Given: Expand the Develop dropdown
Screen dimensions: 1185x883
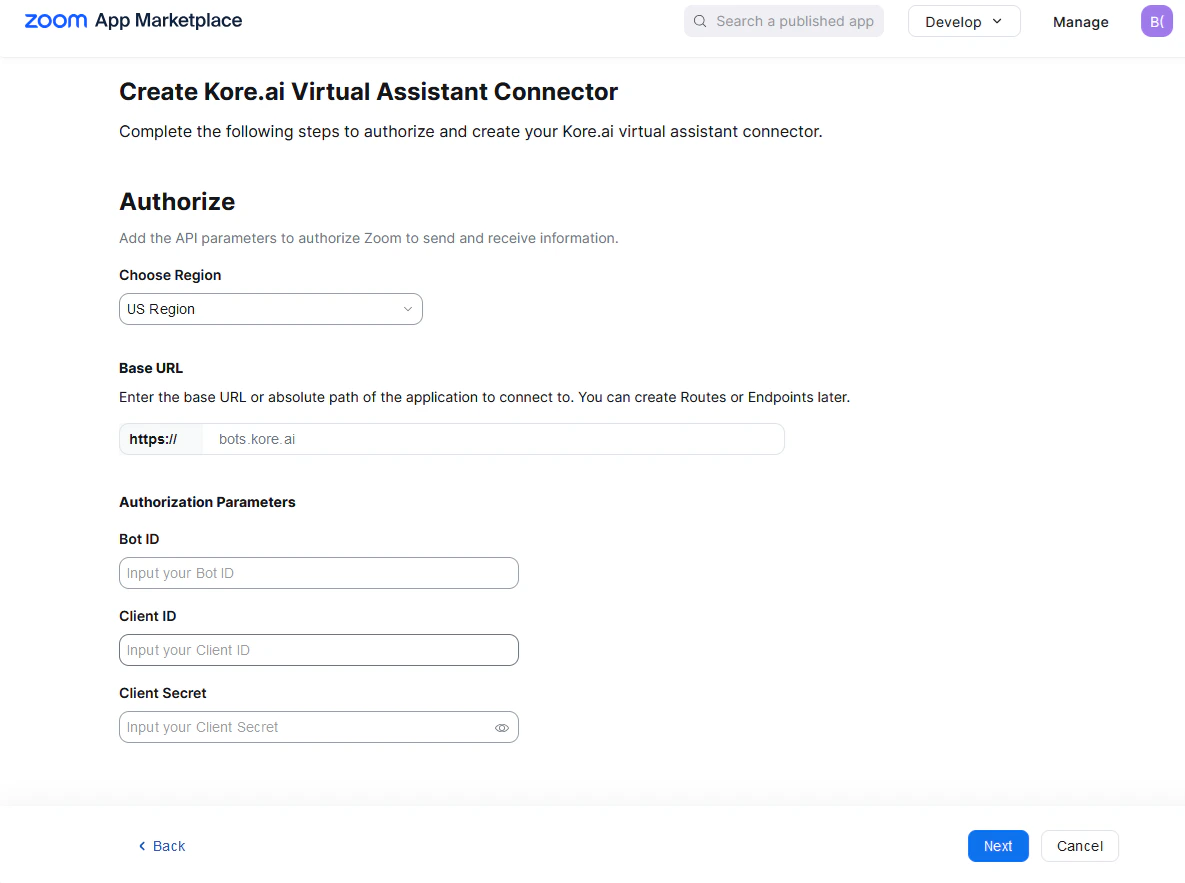Looking at the screenshot, I should [963, 20].
